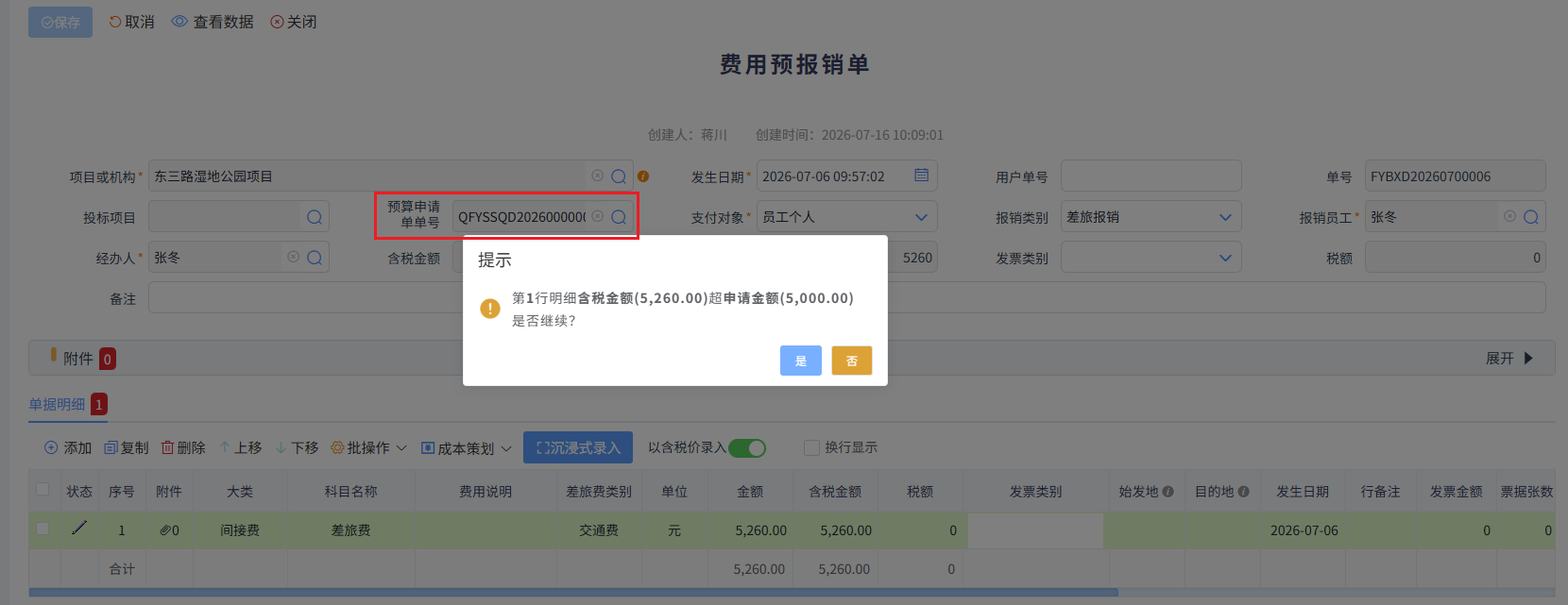The image size is (1568, 605).
Task: Clear the 项目或机构 field value
Action: pos(597,176)
